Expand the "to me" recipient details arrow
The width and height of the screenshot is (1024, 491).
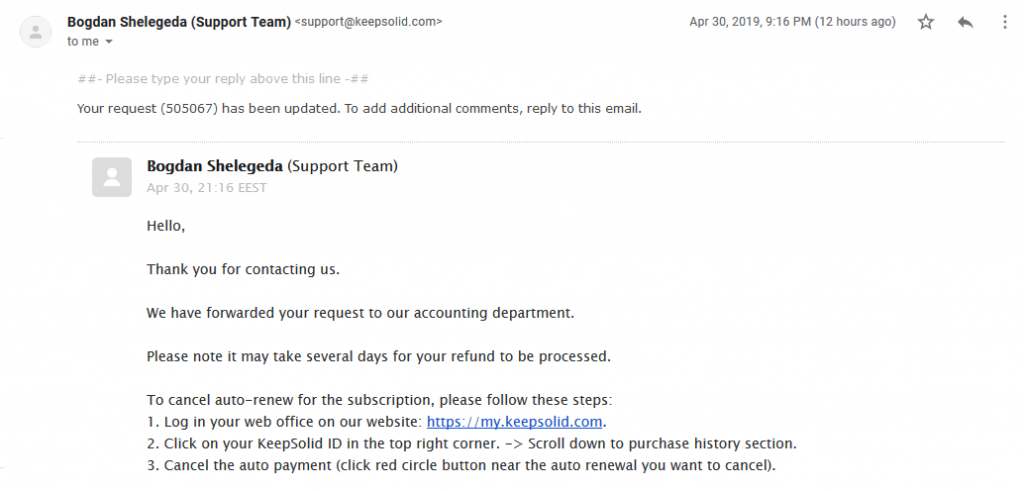click(109, 42)
